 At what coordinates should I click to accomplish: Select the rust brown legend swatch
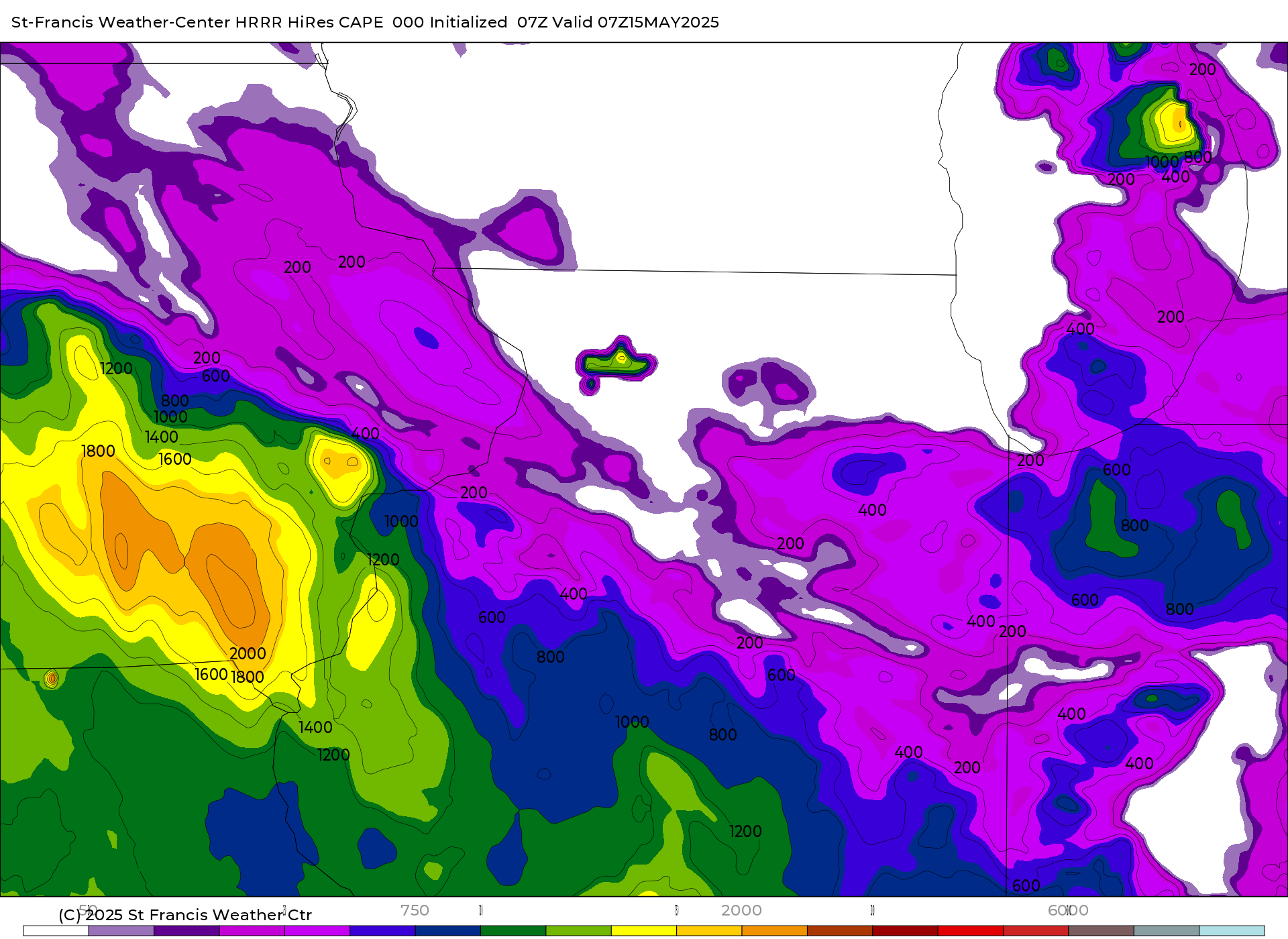pos(840,931)
